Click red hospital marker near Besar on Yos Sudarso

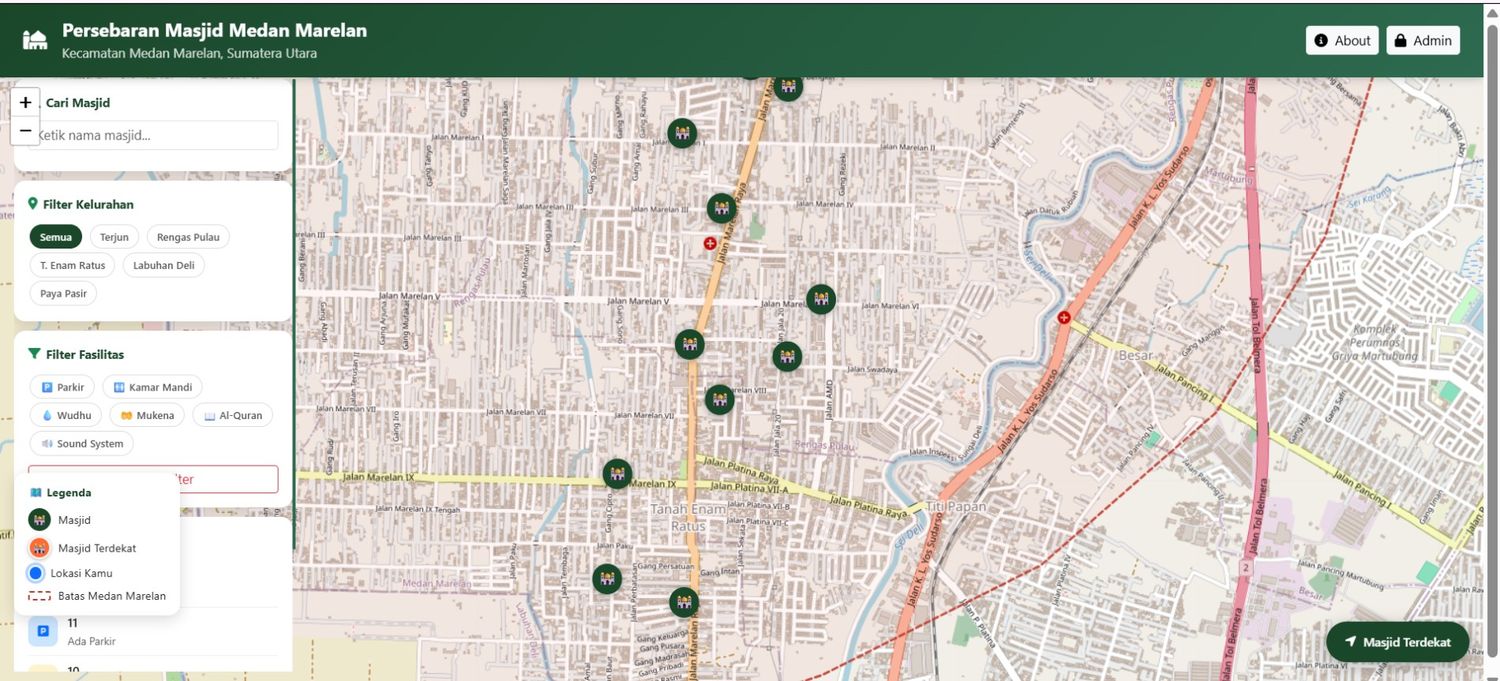(x=1064, y=317)
